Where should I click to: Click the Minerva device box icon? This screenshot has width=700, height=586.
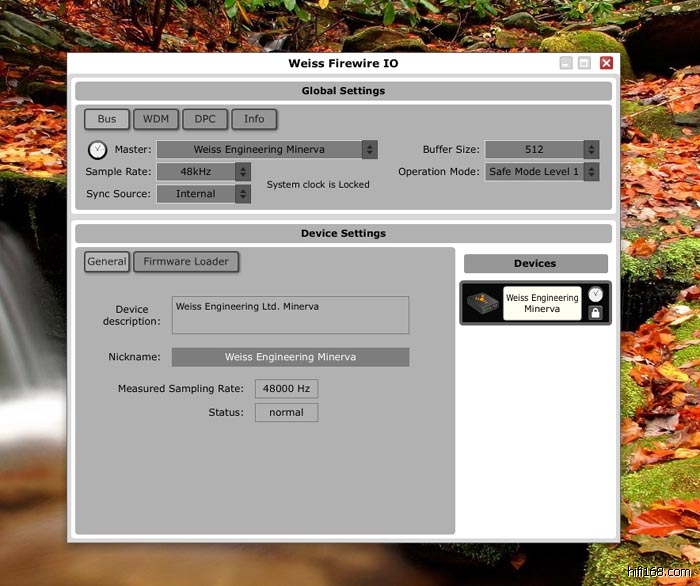[481, 303]
